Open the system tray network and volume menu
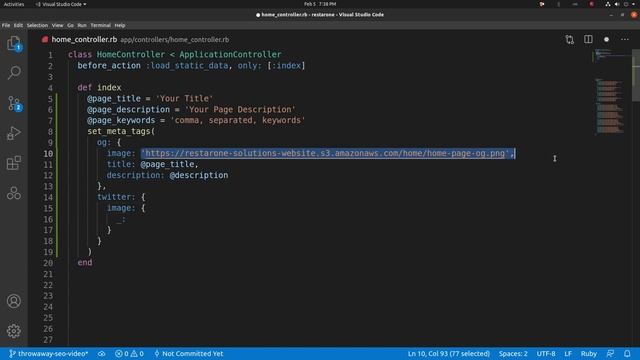The height and width of the screenshot is (360, 640). pos(620,4)
